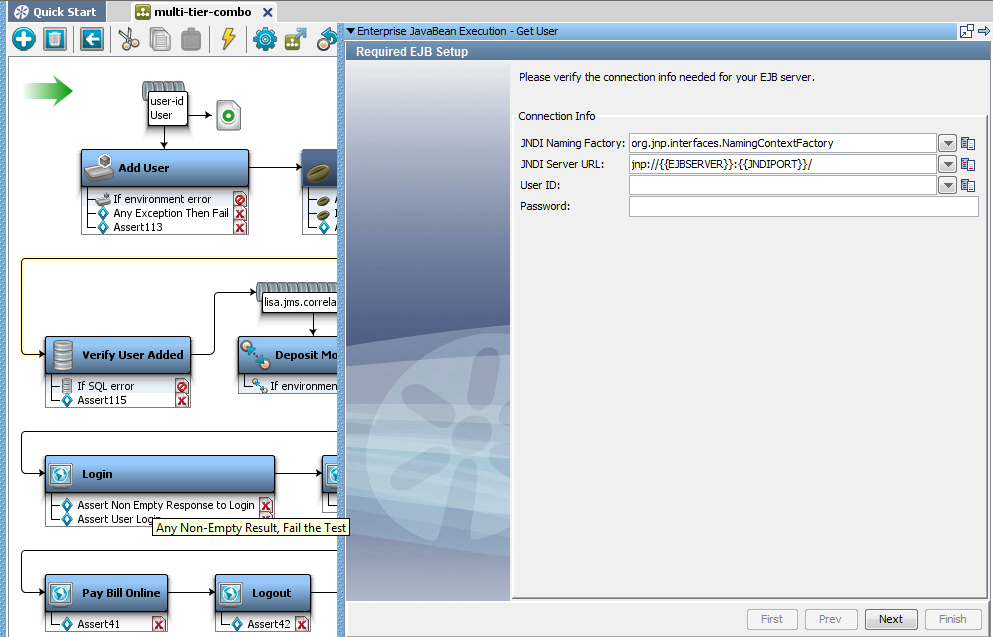Screen dimensions: 993x637
Task: Click red X next to Assert113
Action: pyautogui.click(x=240, y=227)
